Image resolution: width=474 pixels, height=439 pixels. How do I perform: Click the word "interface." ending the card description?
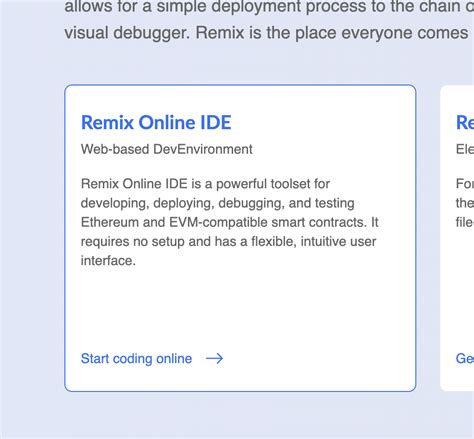(108, 260)
